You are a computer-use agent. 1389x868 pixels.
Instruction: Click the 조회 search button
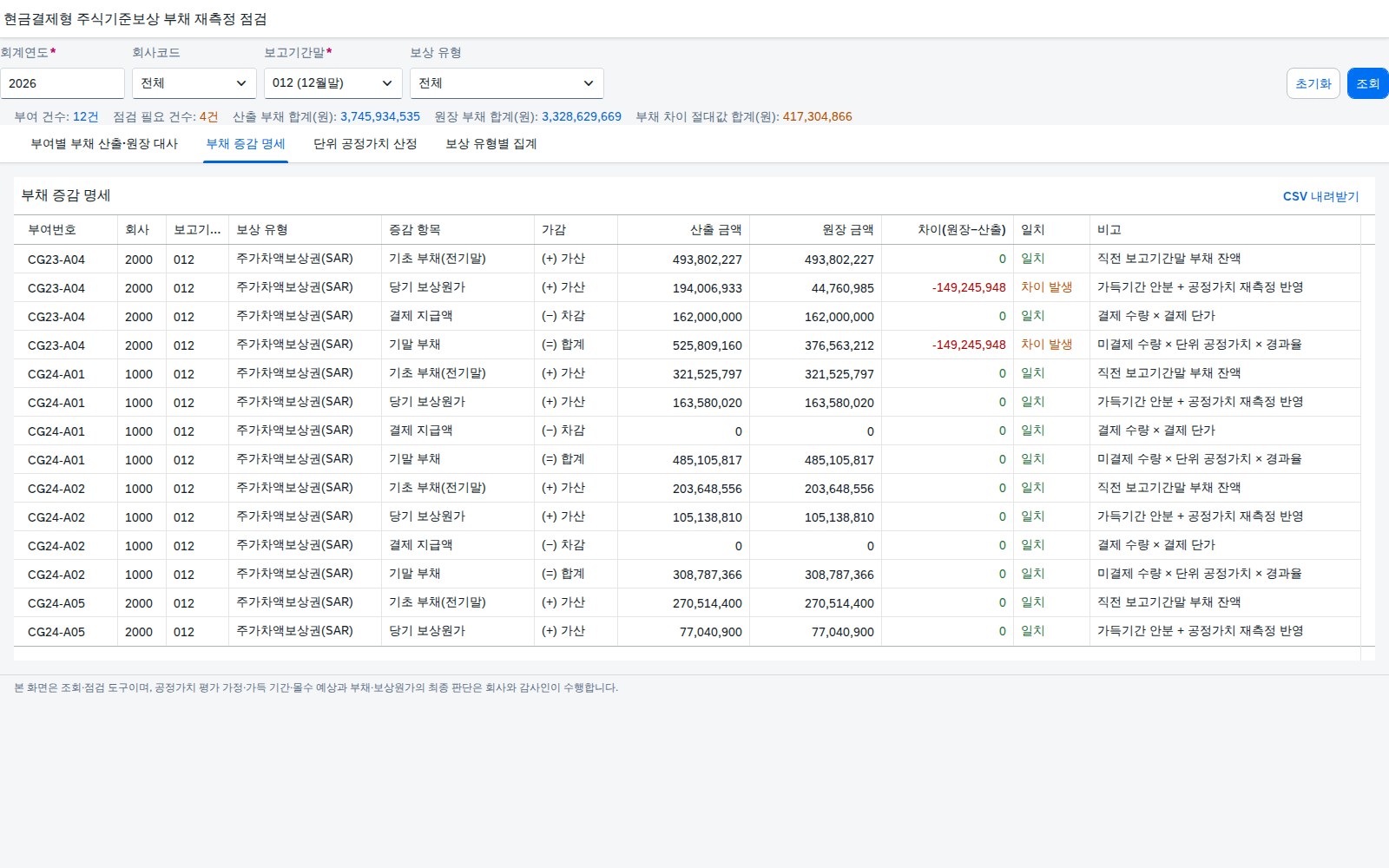(x=1368, y=83)
